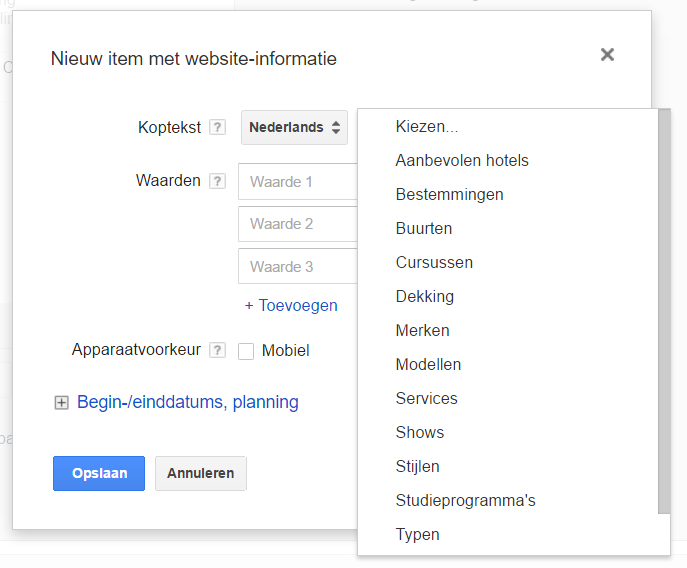
Task: Click the help icon next to Koptekst
Action: 218,128
